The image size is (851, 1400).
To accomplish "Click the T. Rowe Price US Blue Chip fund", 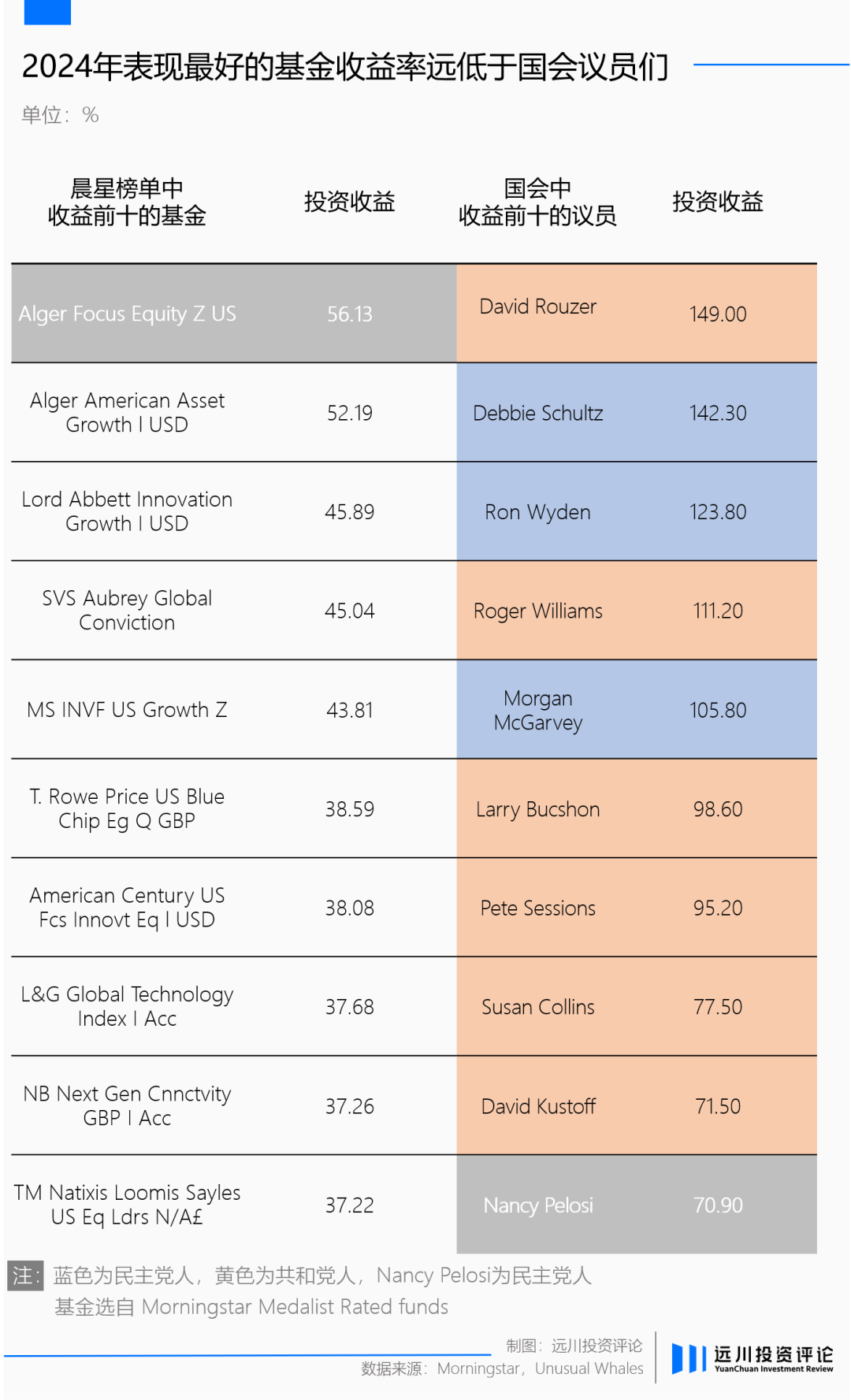I will pos(127,809).
